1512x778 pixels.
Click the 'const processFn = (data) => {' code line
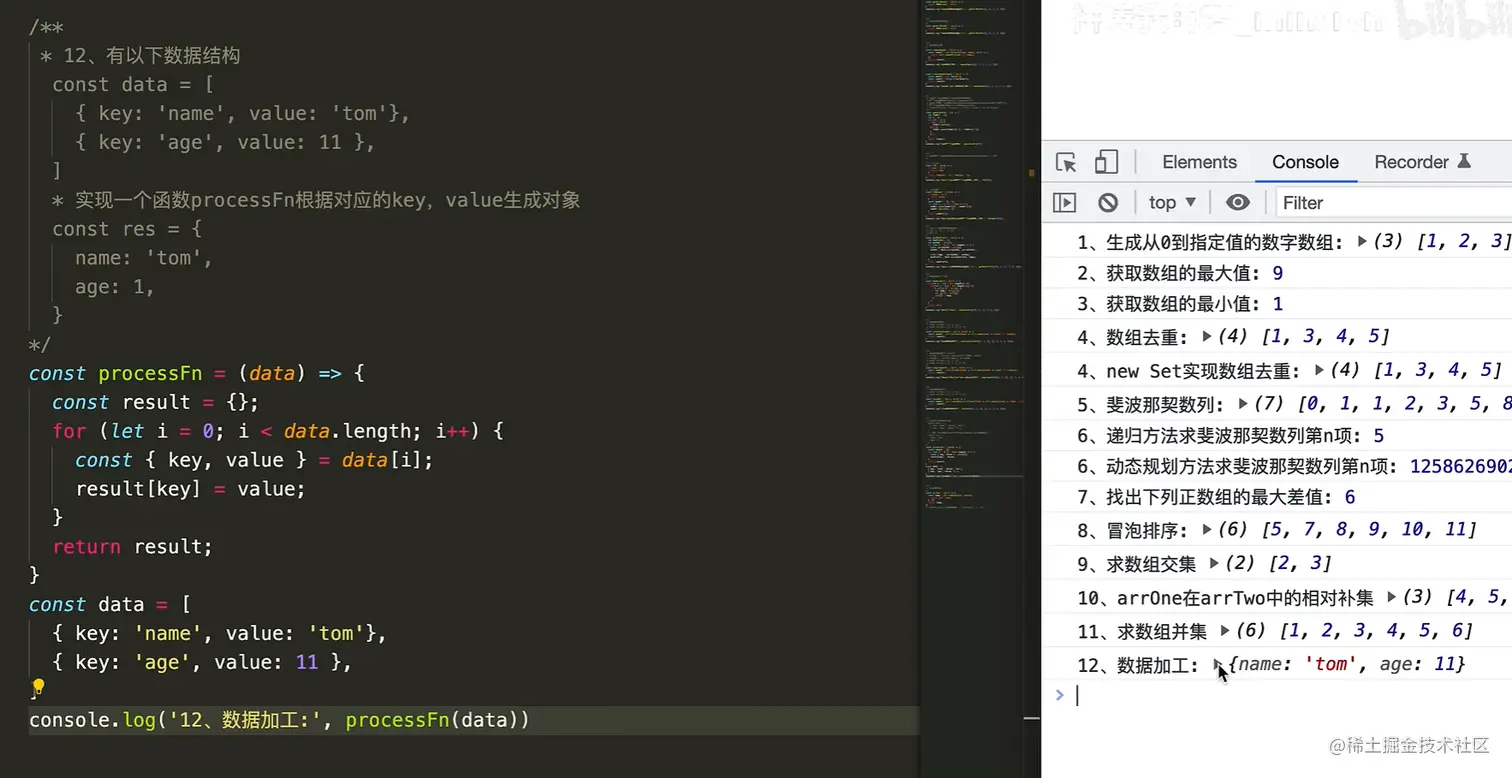[197, 373]
